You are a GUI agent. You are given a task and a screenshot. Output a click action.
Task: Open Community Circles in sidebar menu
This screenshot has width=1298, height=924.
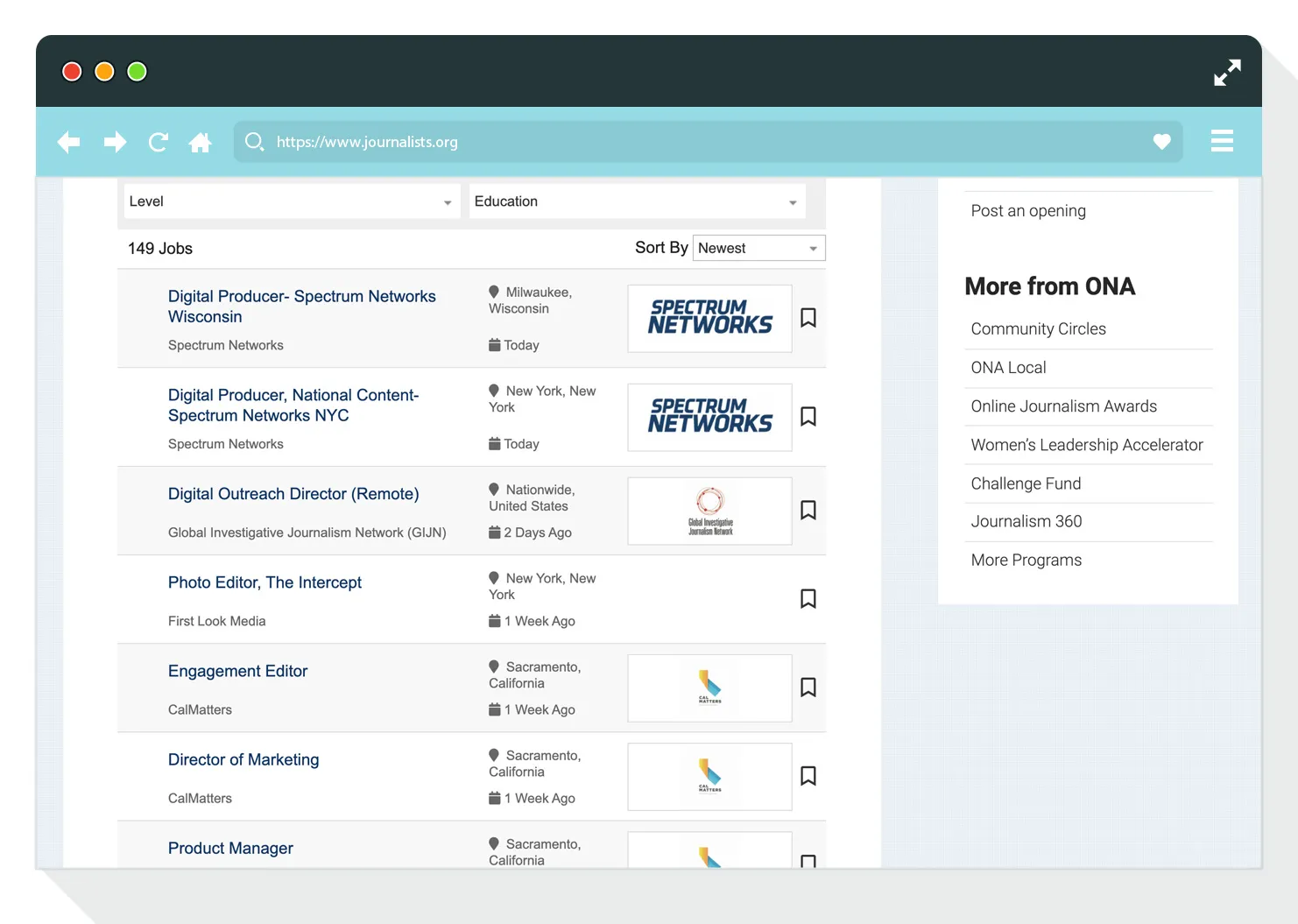point(1038,329)
